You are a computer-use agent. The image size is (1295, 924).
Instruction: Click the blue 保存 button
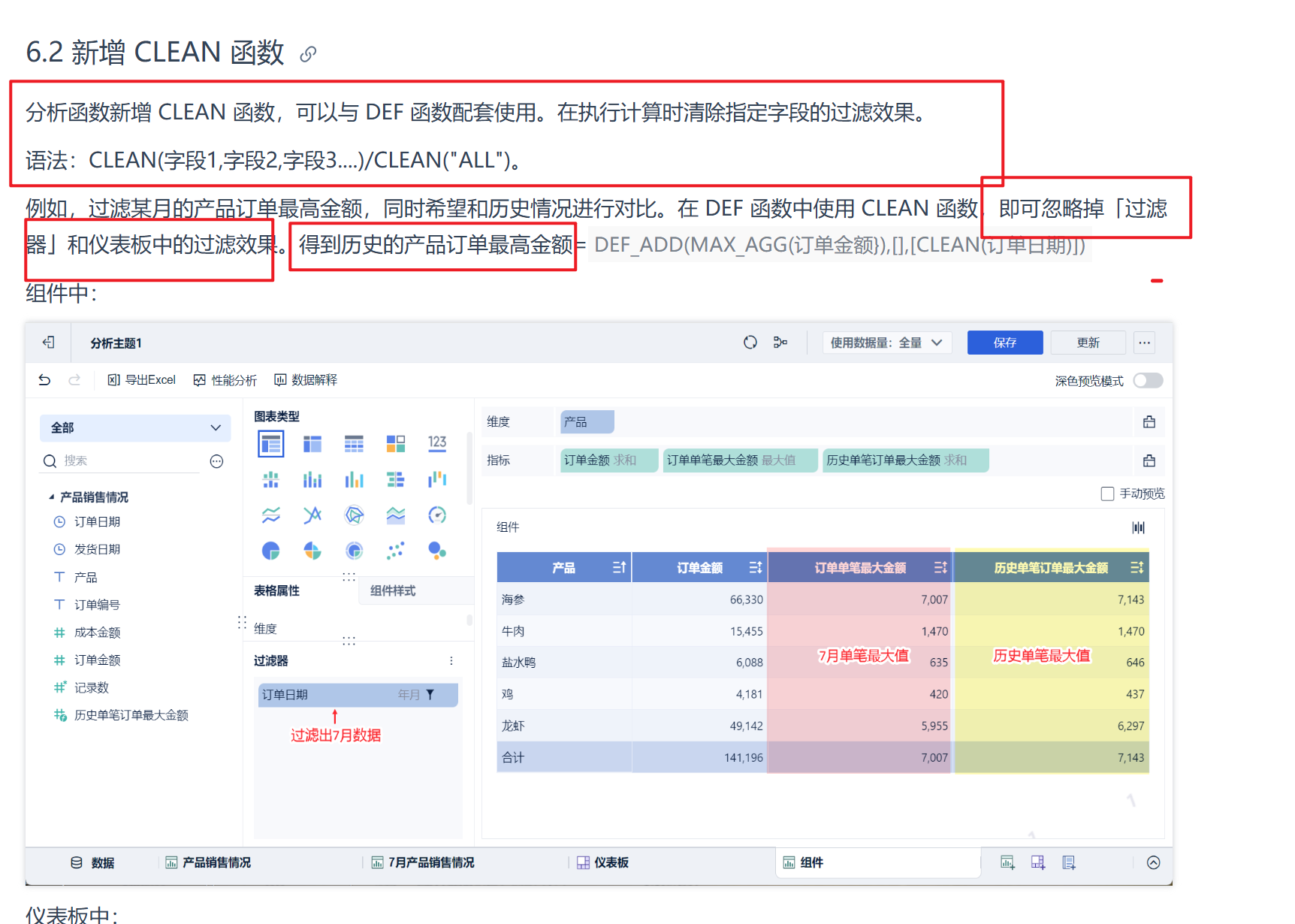pos(1005,343)
